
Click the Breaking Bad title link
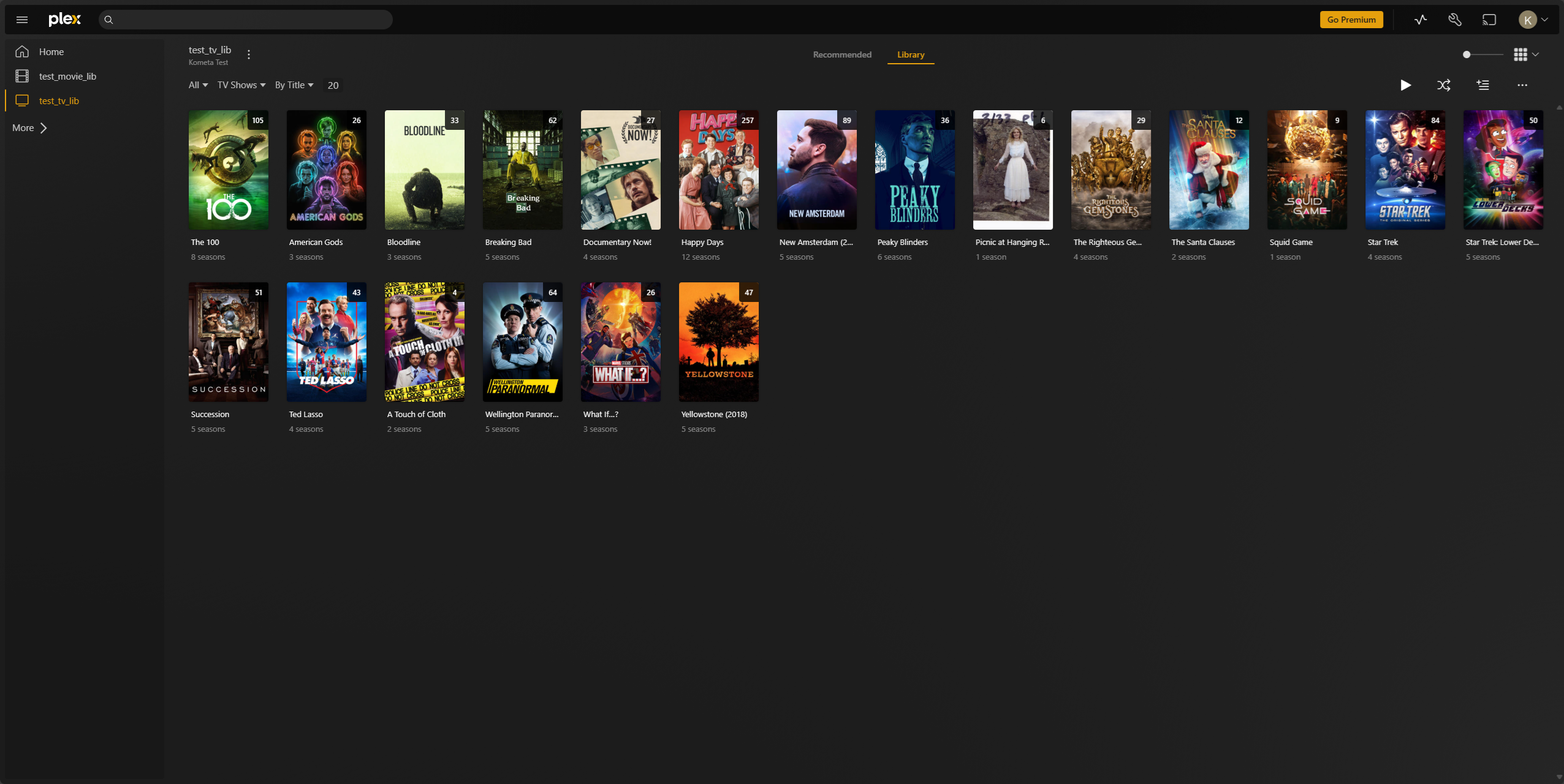[x=508, y=243]
